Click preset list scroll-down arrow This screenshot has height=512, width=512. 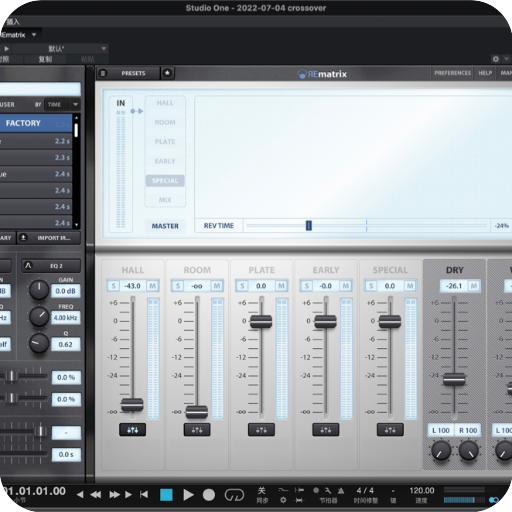click(x=77, y=225)
